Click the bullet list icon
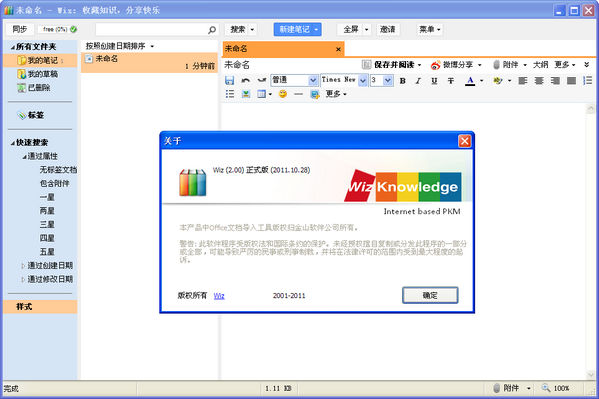 pyautogui.click(x=230, y=94)
